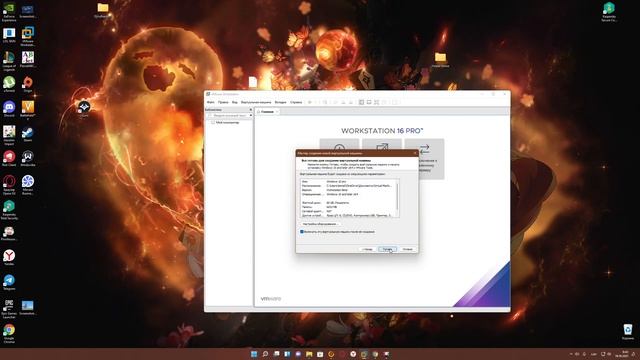The image size is (640, 360).
Task: Select the Kaspersky Secure Connection desktop icon
Action: [609, 12]
